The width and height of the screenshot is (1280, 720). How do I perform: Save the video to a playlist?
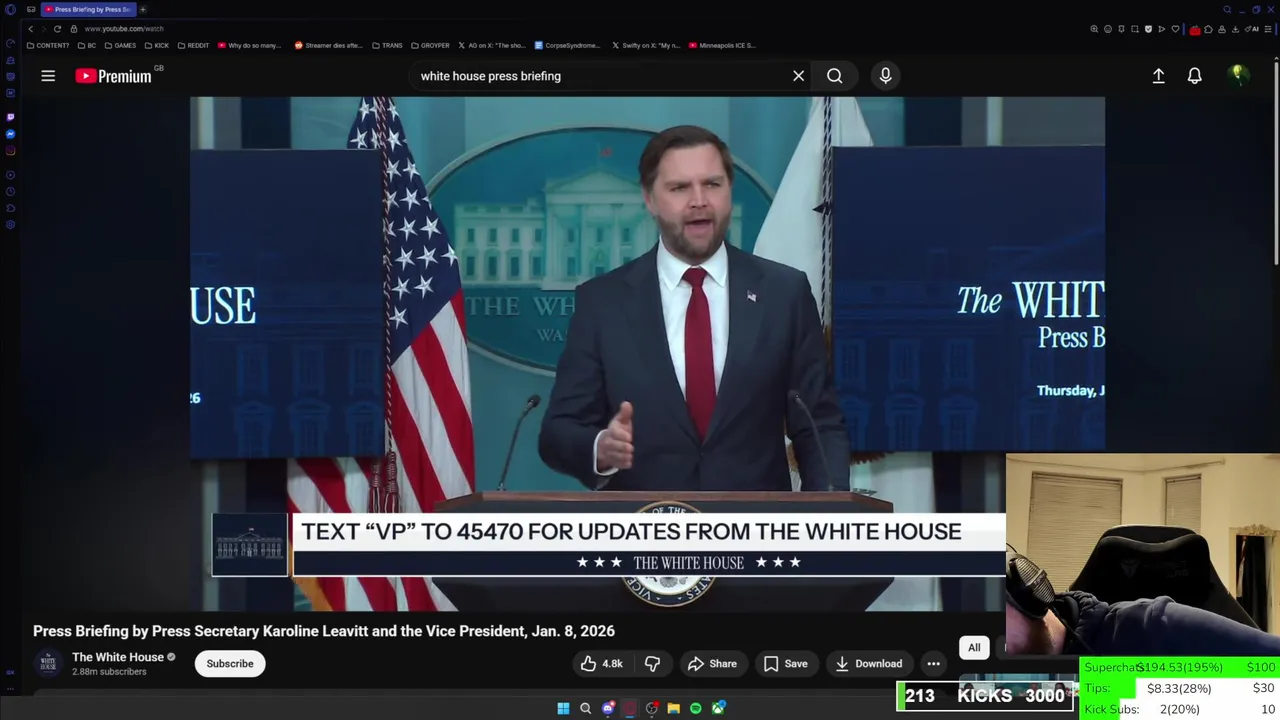pos(785,663)
